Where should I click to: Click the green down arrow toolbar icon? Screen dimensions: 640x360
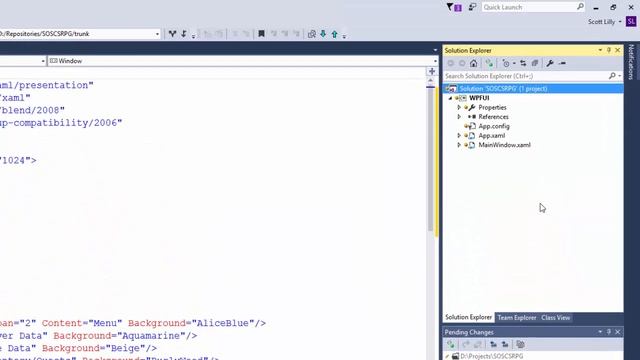323,34
